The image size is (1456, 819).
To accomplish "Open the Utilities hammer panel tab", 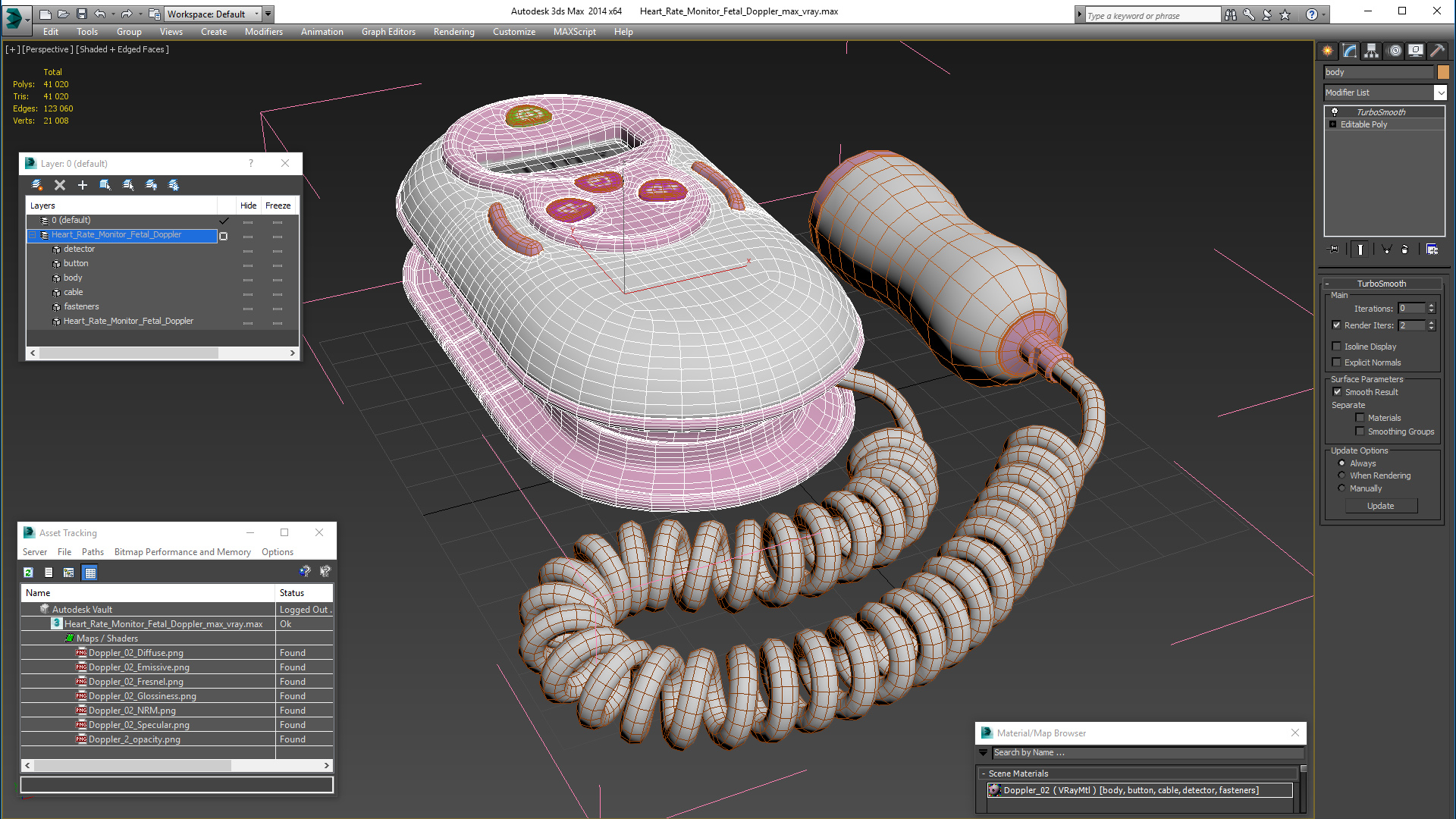I will coord(1437,51).
